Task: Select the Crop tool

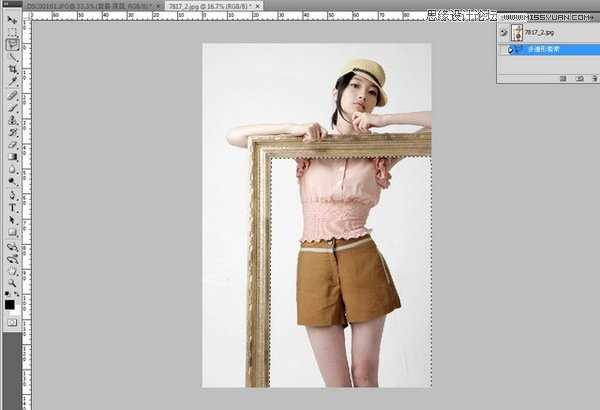Action: click(12, 69)
